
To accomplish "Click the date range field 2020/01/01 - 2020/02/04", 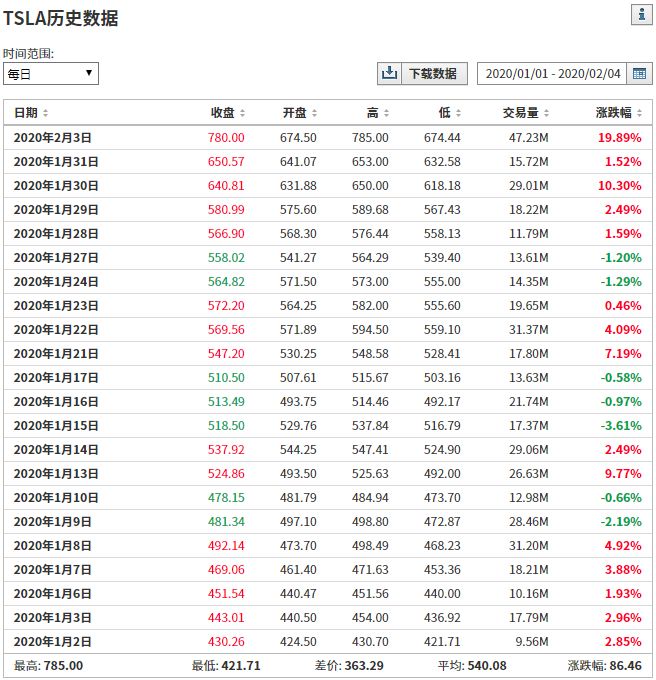I will pyautogui.click(x=552, y=73).
